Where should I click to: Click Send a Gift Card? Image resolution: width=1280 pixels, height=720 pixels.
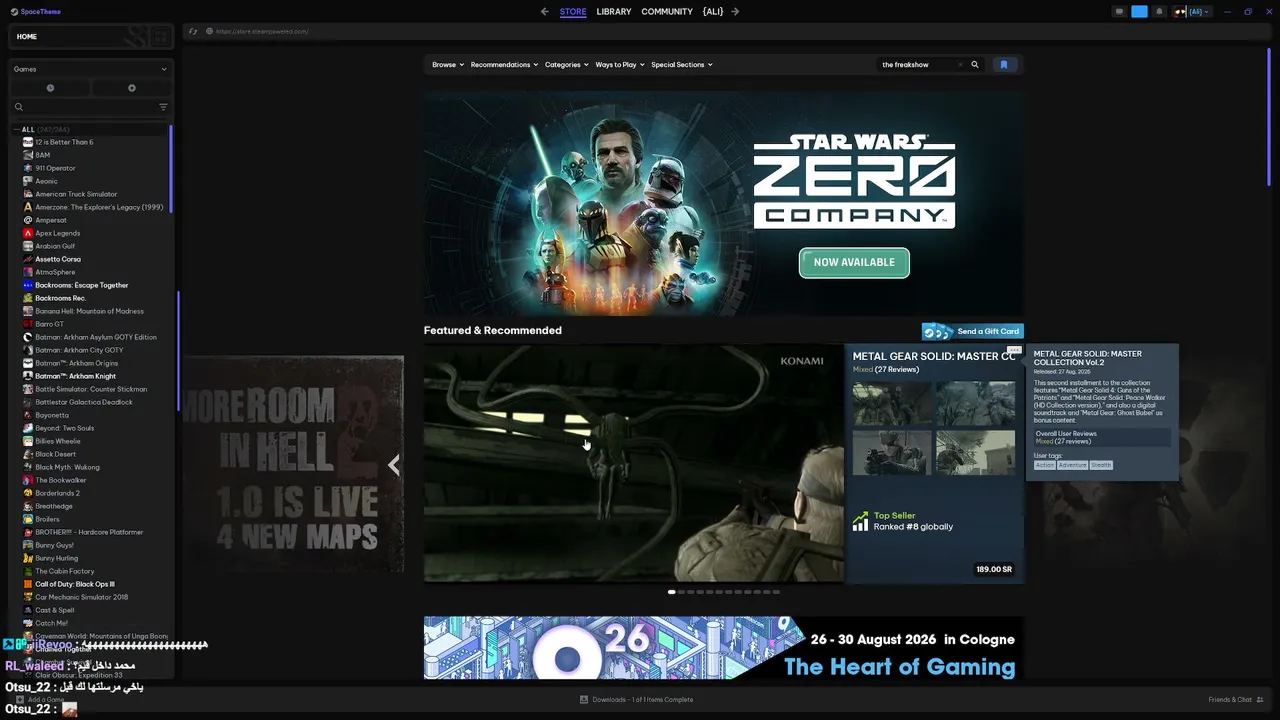click(973, 331)
